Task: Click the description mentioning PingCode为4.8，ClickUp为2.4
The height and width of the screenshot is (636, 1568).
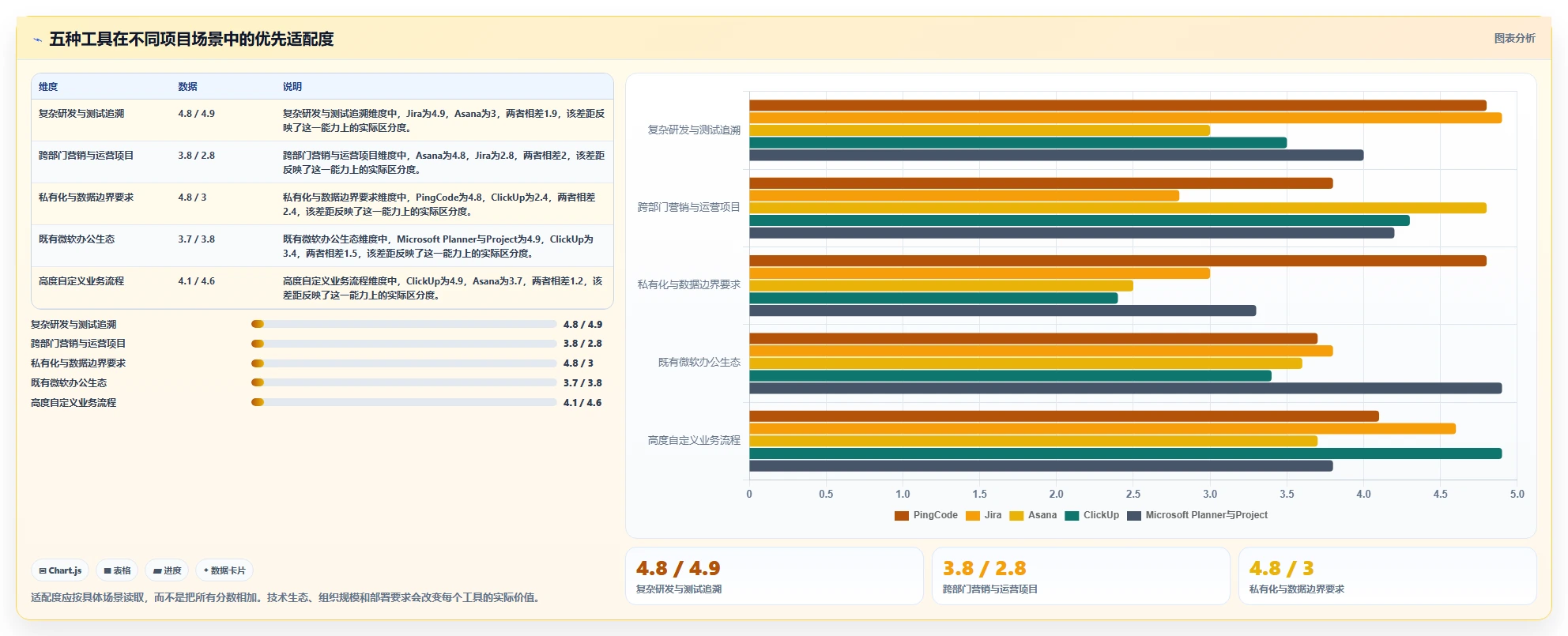Action: tap(444, 204)
